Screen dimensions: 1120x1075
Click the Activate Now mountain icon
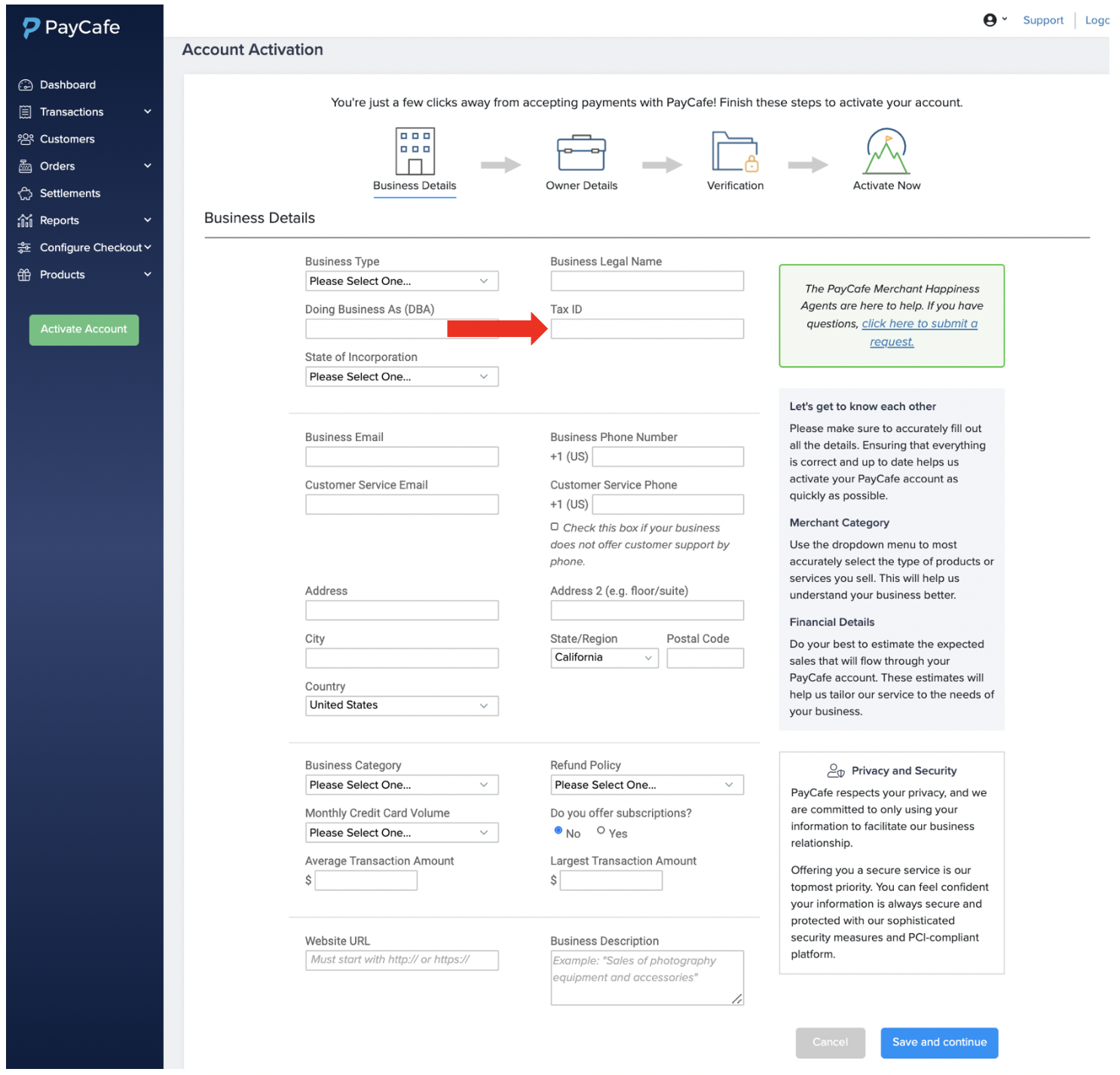[886, 152]
